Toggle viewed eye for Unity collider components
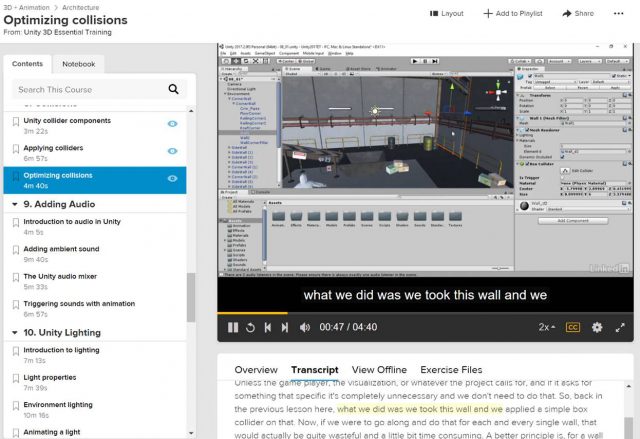 point(173,124)
